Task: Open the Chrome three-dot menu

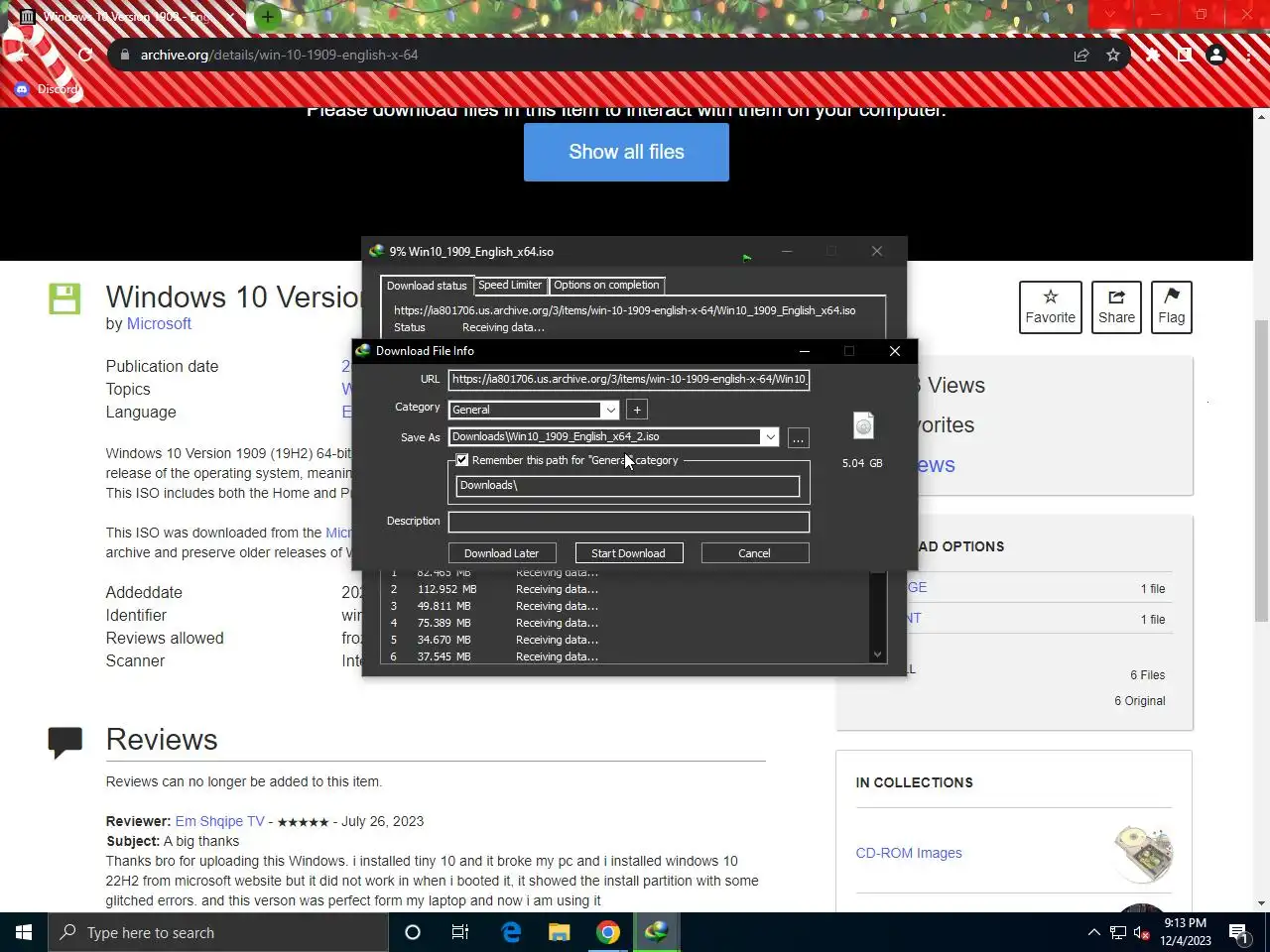Action: 1248,55
